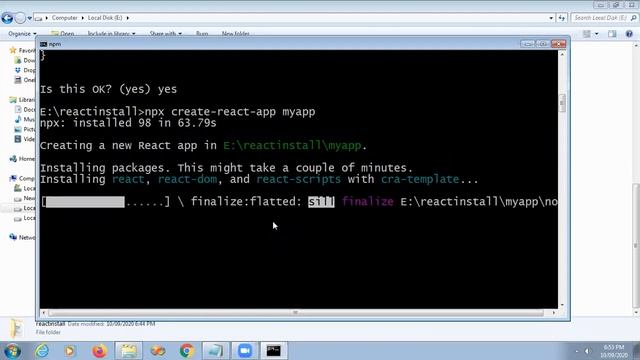Click the taskbar icon left of Zoom
The image size is (640, 360).
click(x=216, y=351)
